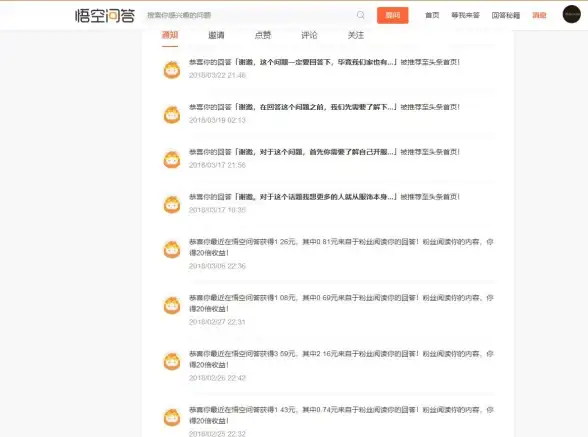This screenshot has height=437, width=588.
Task: Click mascot icon beside 2018/02/26 22:42 notice
Action: (172, 361)
